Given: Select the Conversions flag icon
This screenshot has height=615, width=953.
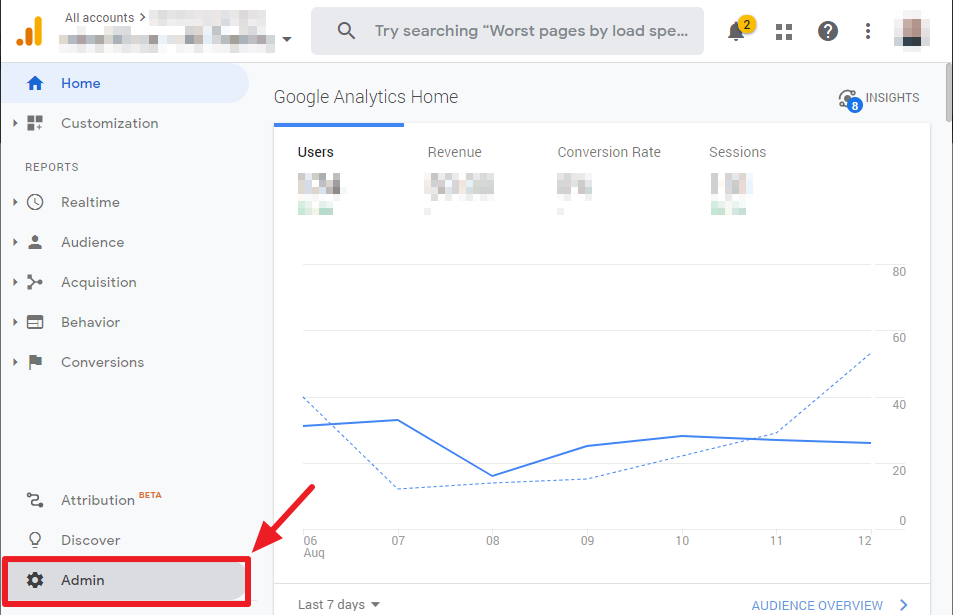Looking at the screenshot, I should tap(35, 362).
